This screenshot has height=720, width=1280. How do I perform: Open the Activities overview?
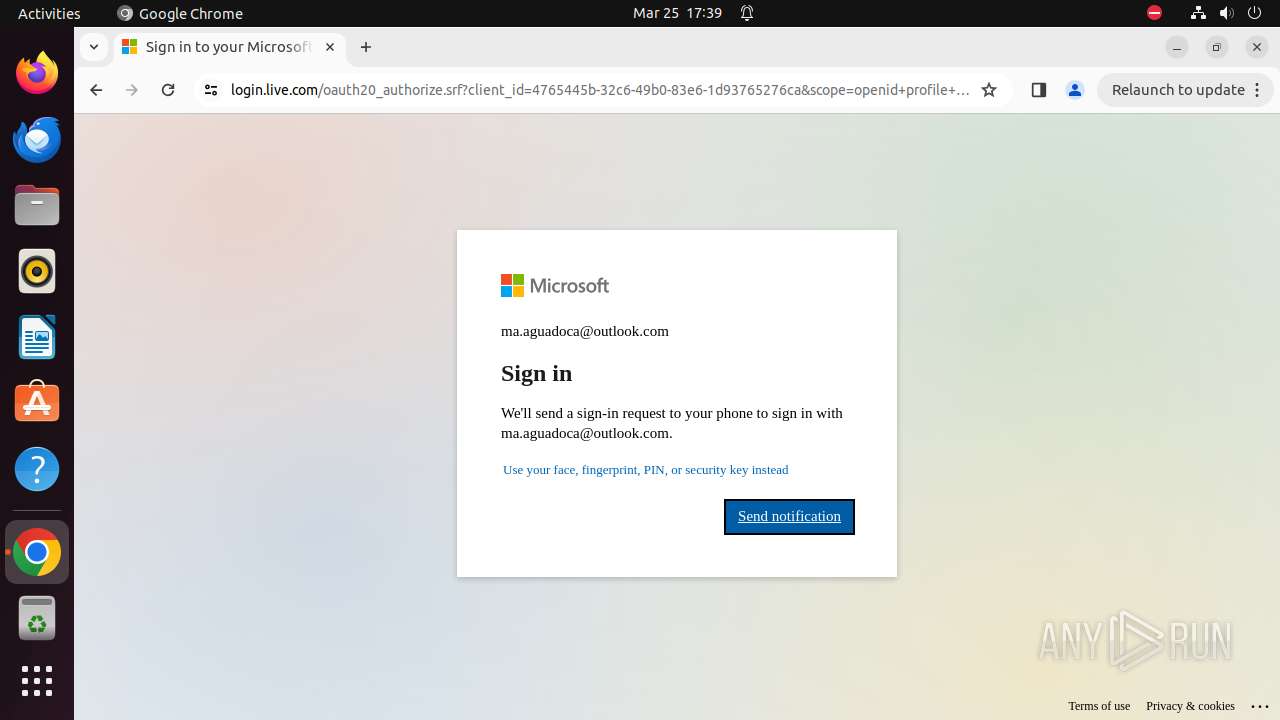[x=49, y=13]
